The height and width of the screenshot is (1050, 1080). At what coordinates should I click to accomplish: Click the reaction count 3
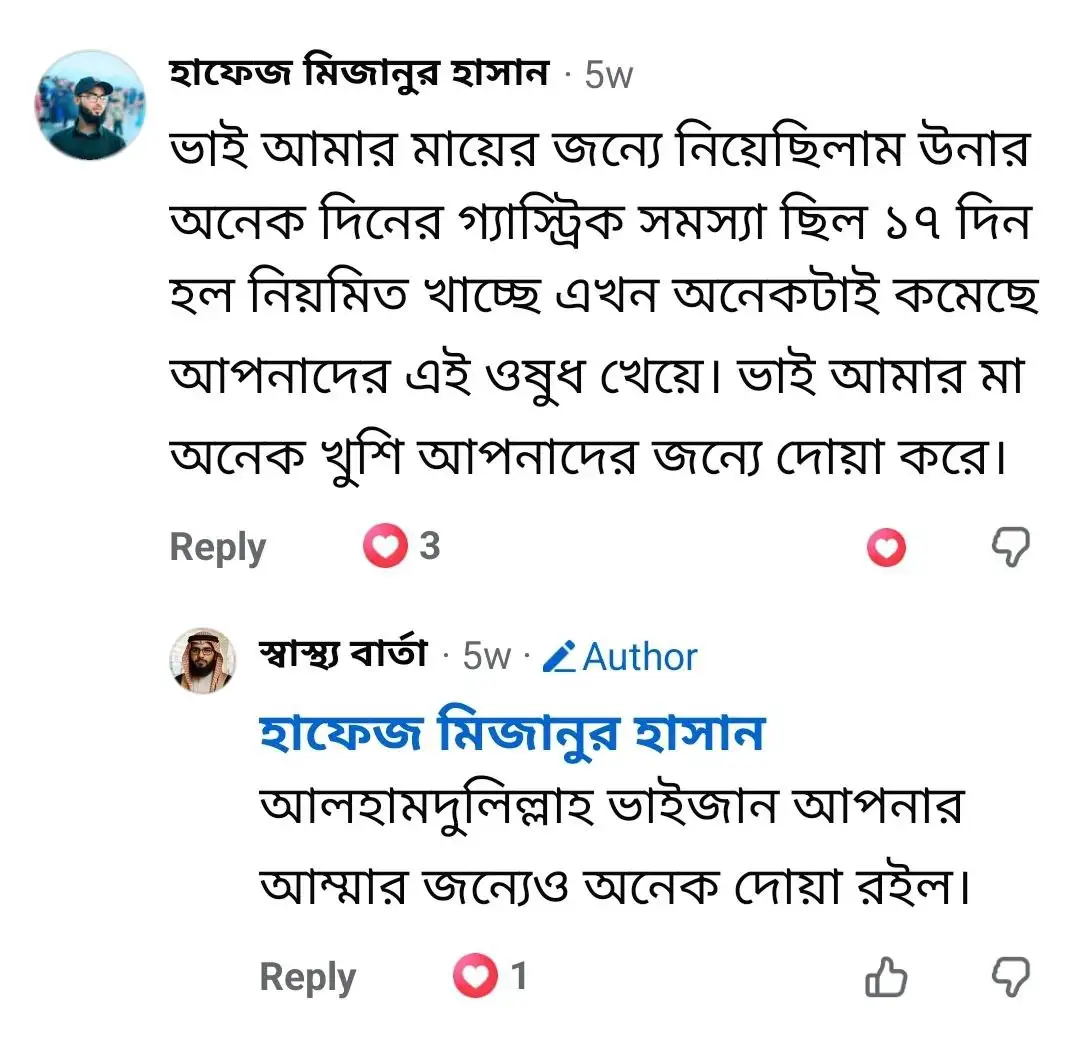tap(429, 547)
